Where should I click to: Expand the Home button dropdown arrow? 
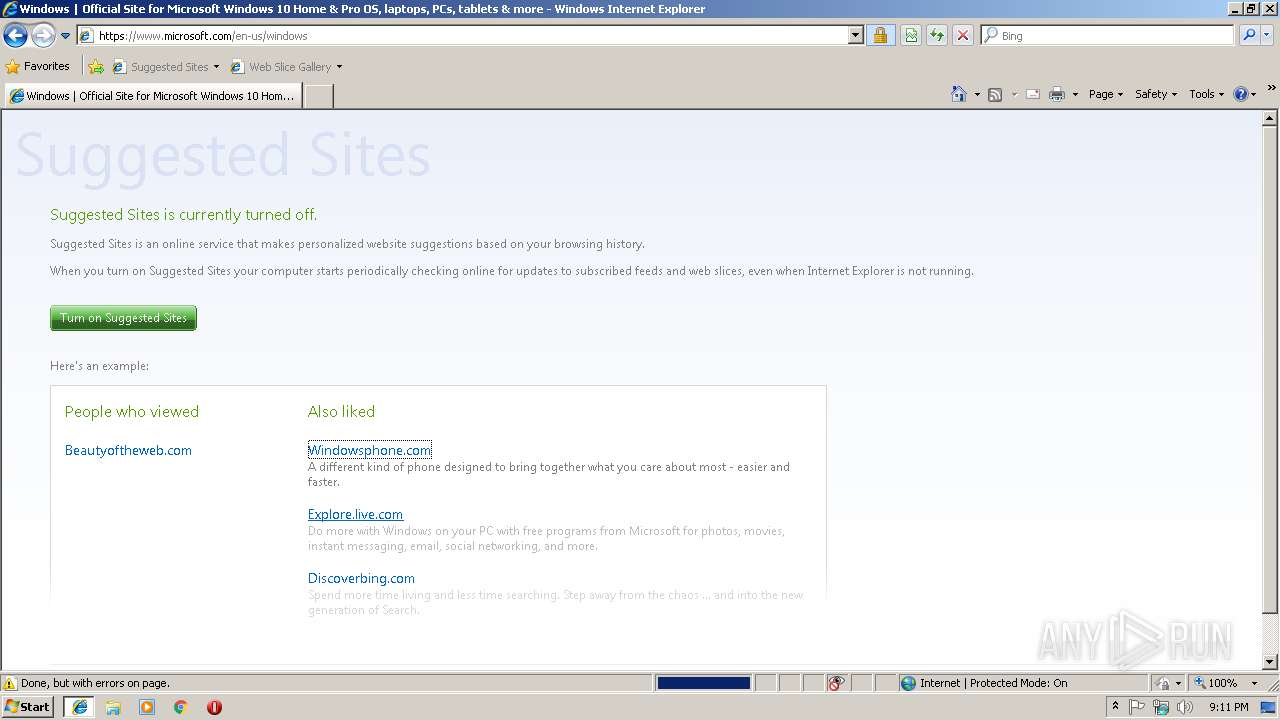(x=976, y=94)
